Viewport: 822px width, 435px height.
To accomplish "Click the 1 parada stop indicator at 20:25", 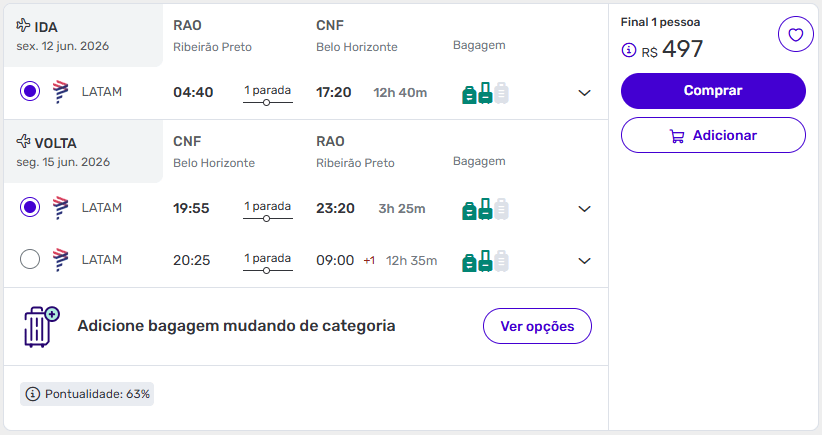I will [x=267, y=261].
